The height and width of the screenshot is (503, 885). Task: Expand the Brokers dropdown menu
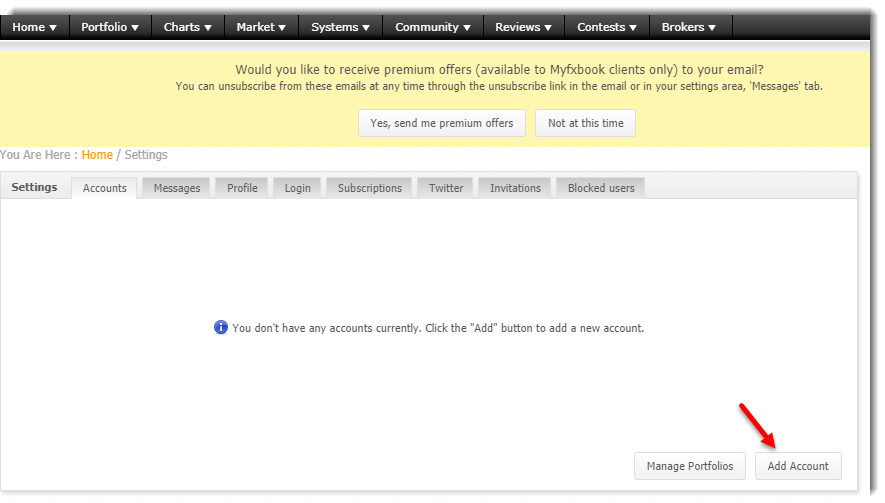click(x=690, y=27)
